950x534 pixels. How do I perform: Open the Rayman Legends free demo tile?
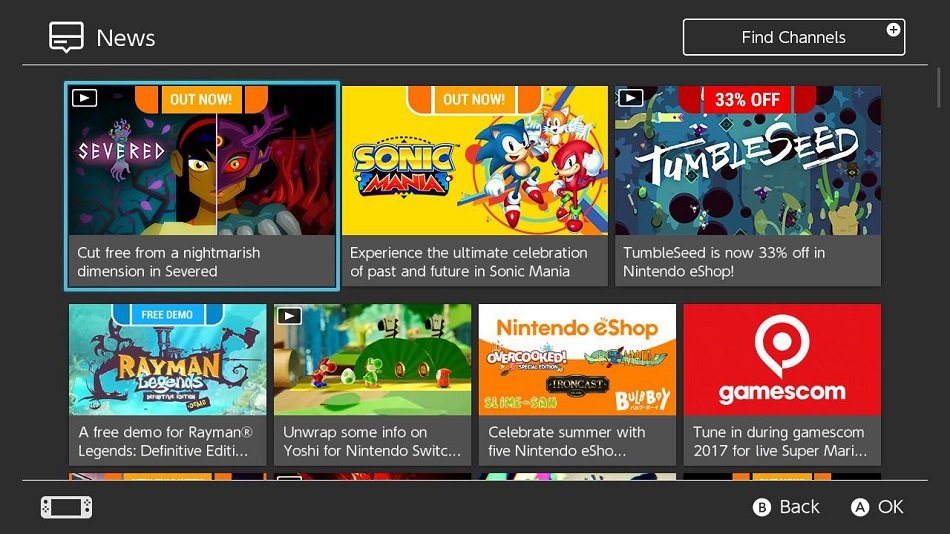(167, 384)
